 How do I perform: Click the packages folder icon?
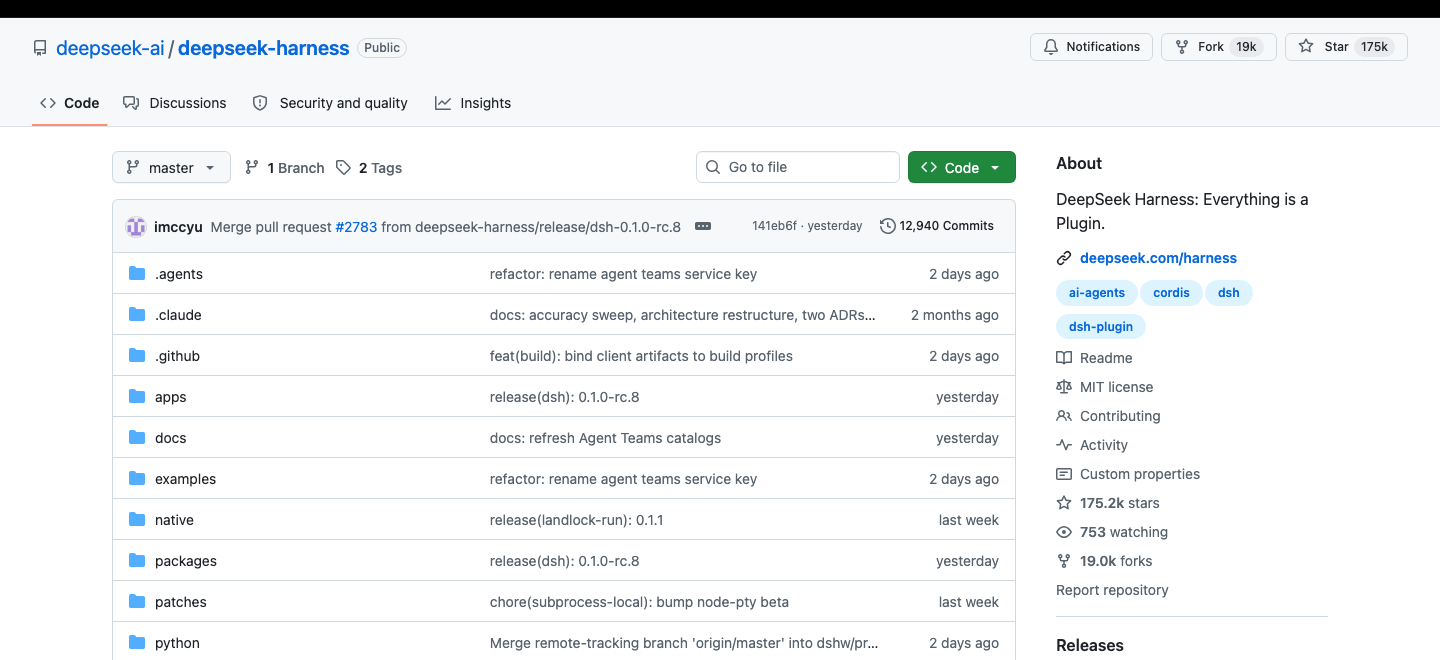click(137, 561)
